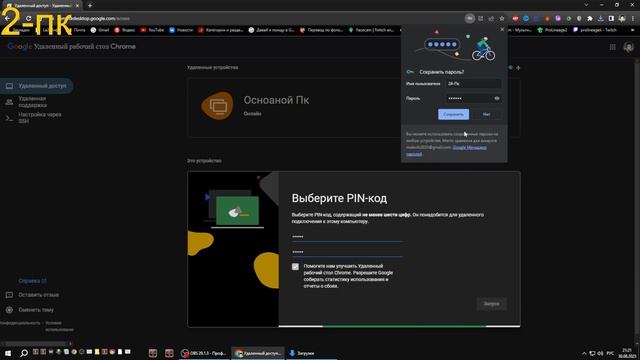
Task: Open the Gmail bookmark
Action: (100, 30)
